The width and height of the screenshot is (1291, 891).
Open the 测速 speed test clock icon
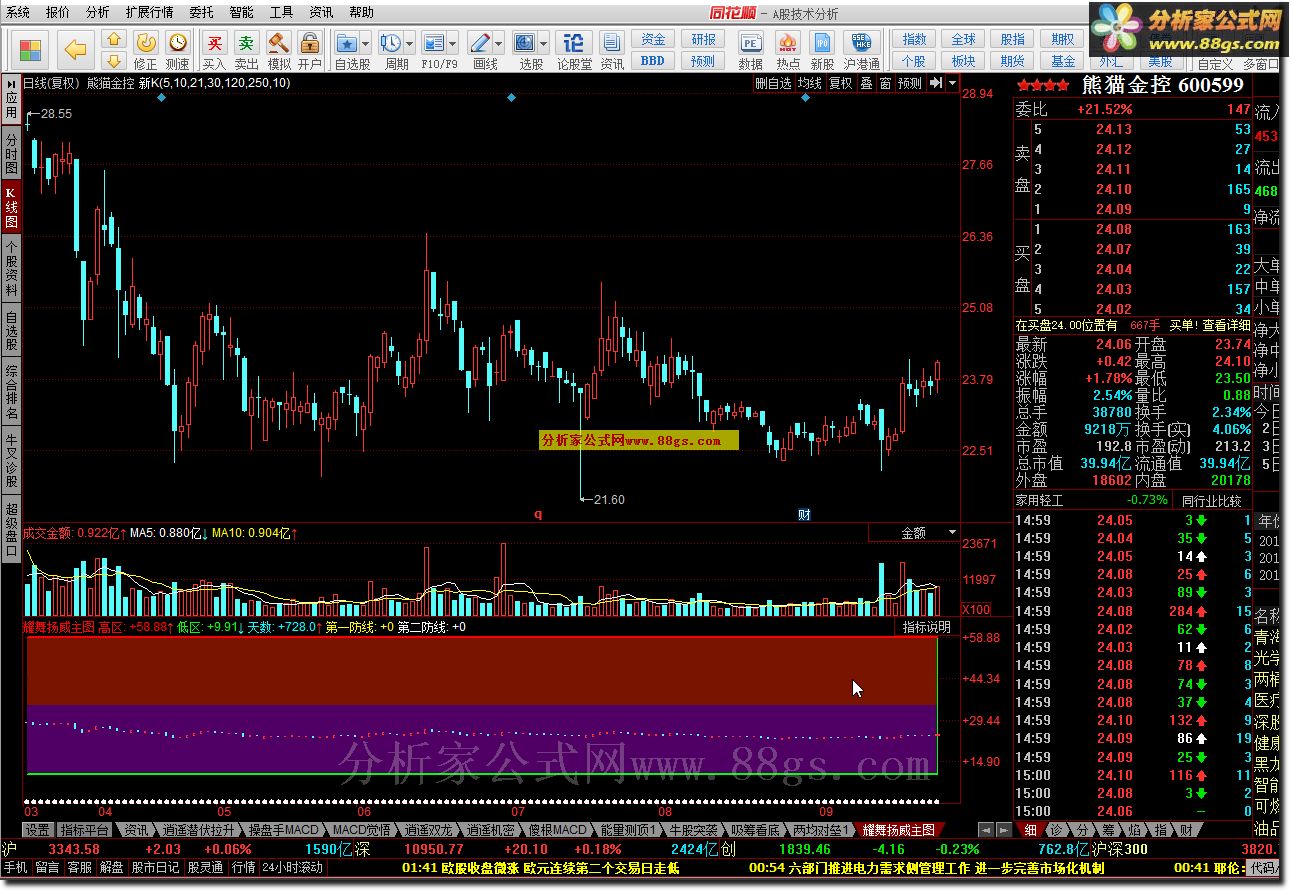point(177,42)
